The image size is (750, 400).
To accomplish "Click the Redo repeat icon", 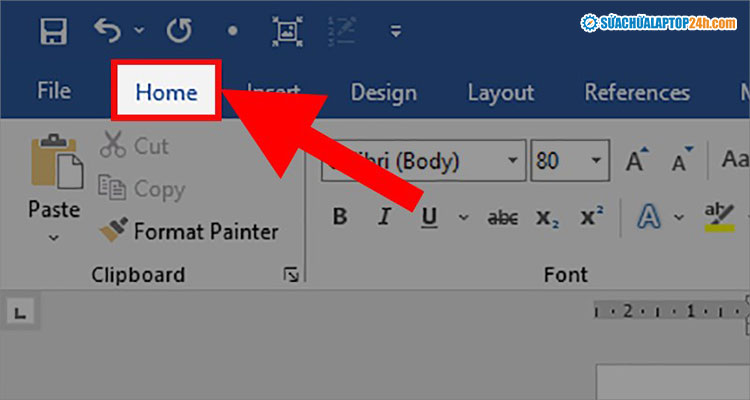I will pos(178,31).
